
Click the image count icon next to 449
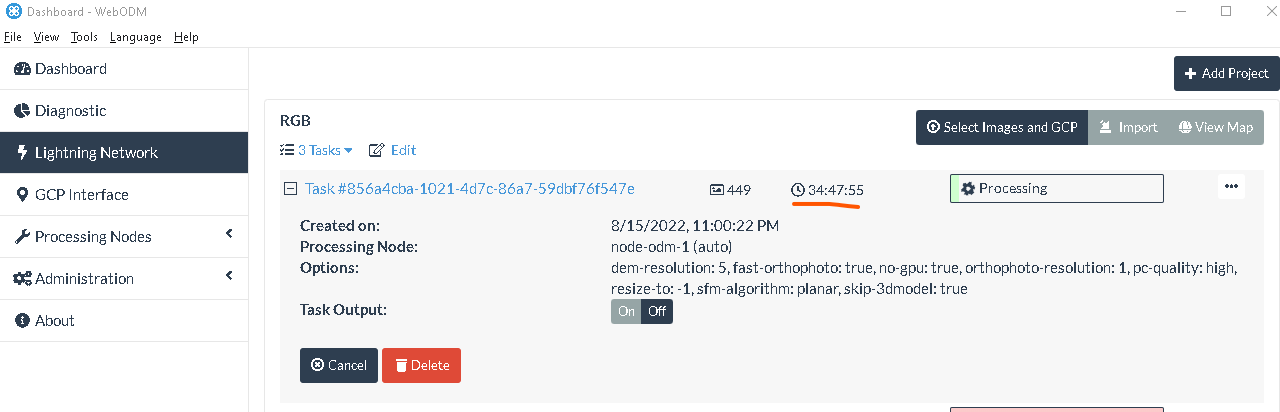[716, 189]
